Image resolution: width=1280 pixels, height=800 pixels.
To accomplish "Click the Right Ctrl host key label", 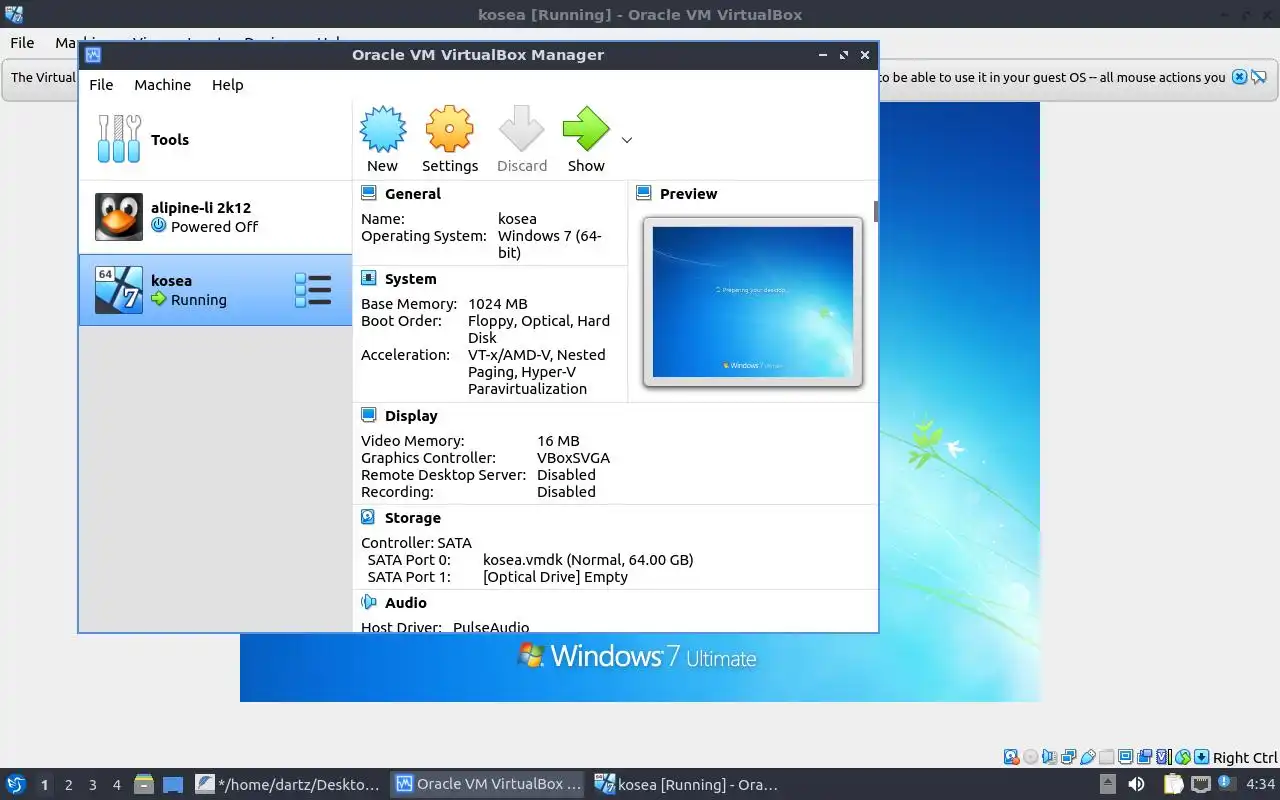I will 1245,758.
